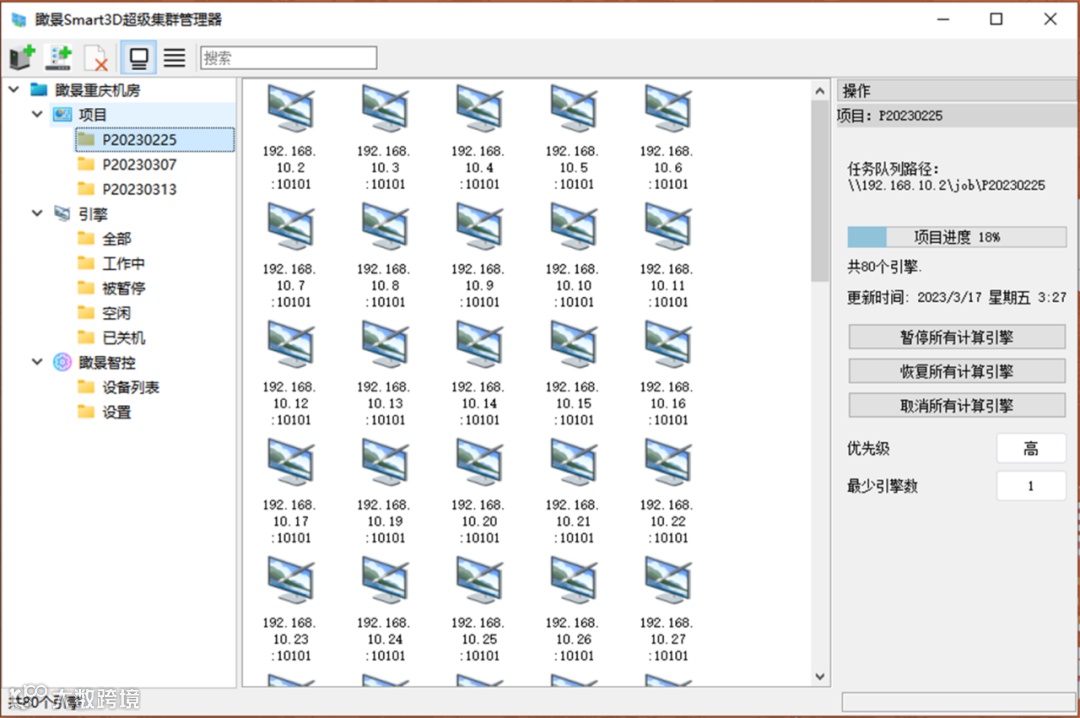This screenshot has height=718, width=1080.
Task: Click the 更新时间 2023/3/17 text
Action: click(957, 298)
